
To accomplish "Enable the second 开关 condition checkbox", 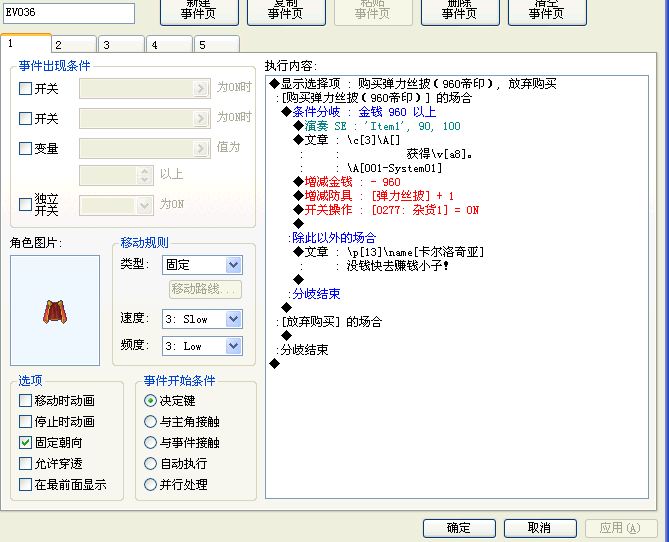I will point(26,119).
